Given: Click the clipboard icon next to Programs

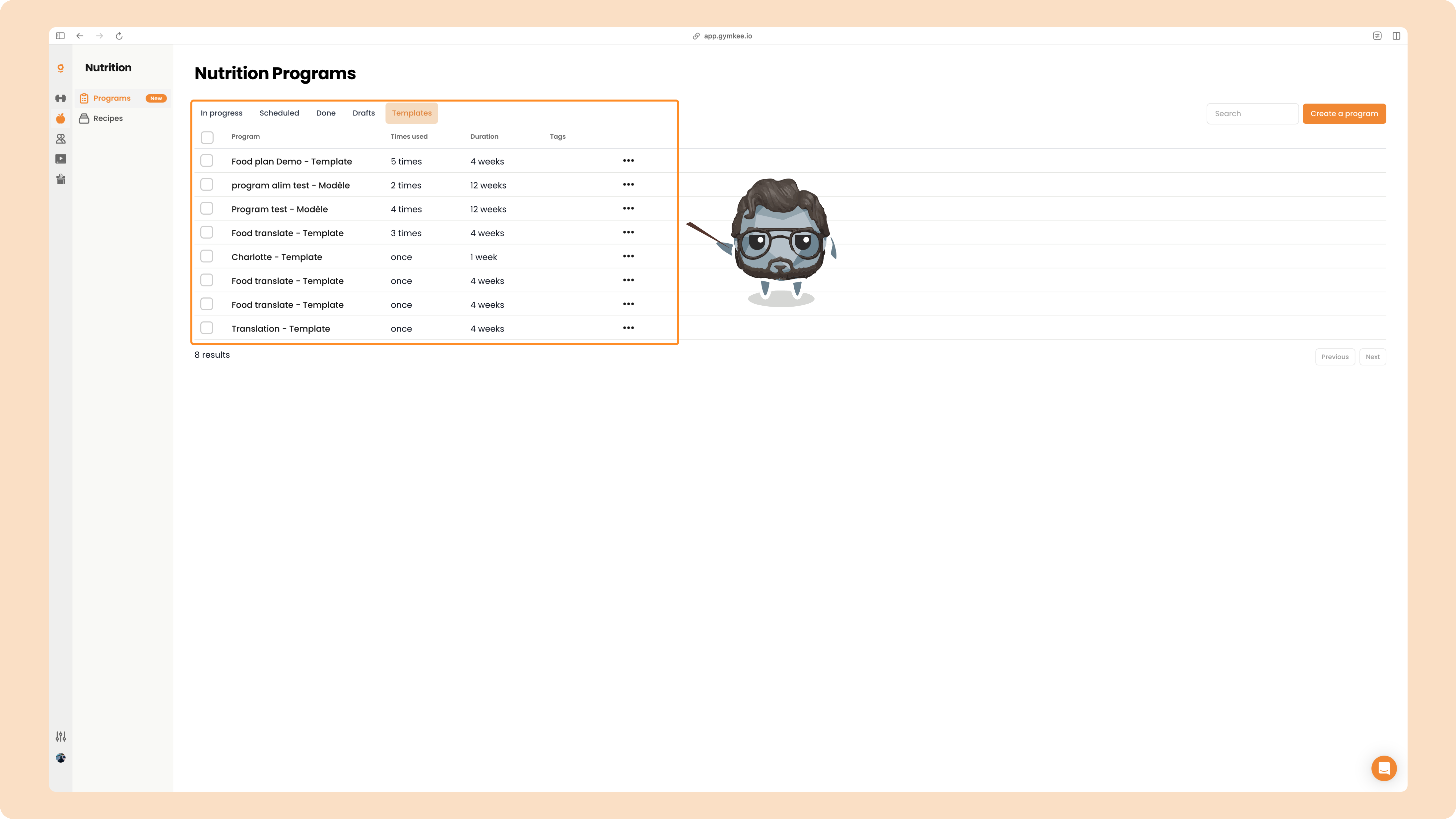Looking at the screenshot, I should pos(84,99).
